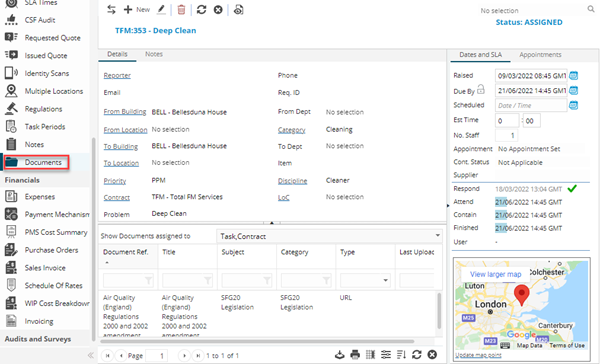Click the search magnifier icon top right
The width and height of the screenshot is (600, 364).
(591, 9)
